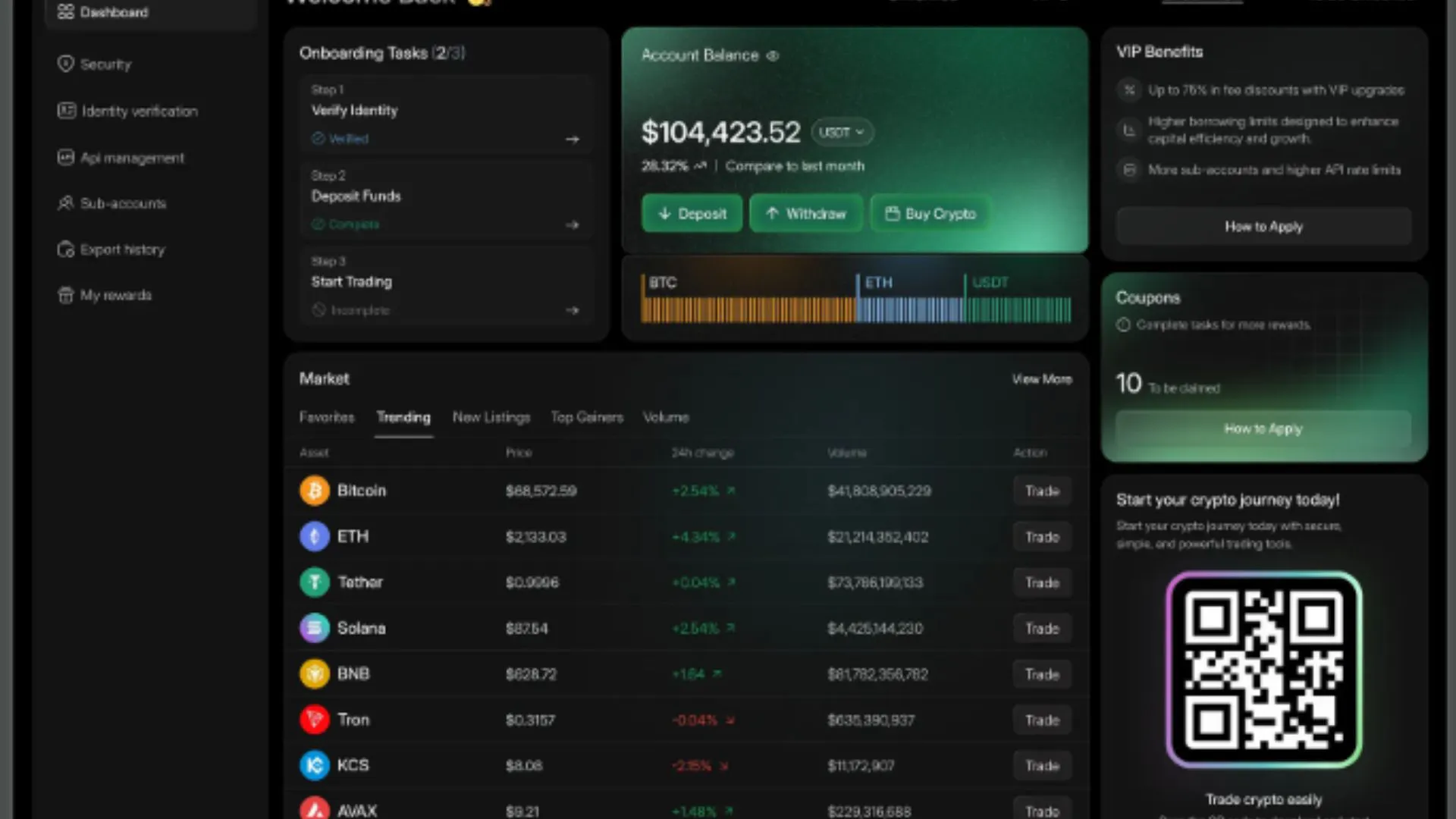Click the balance amount $104,423.52
The width and height of the screenshot is (1456, 819).
click(720, 132)
